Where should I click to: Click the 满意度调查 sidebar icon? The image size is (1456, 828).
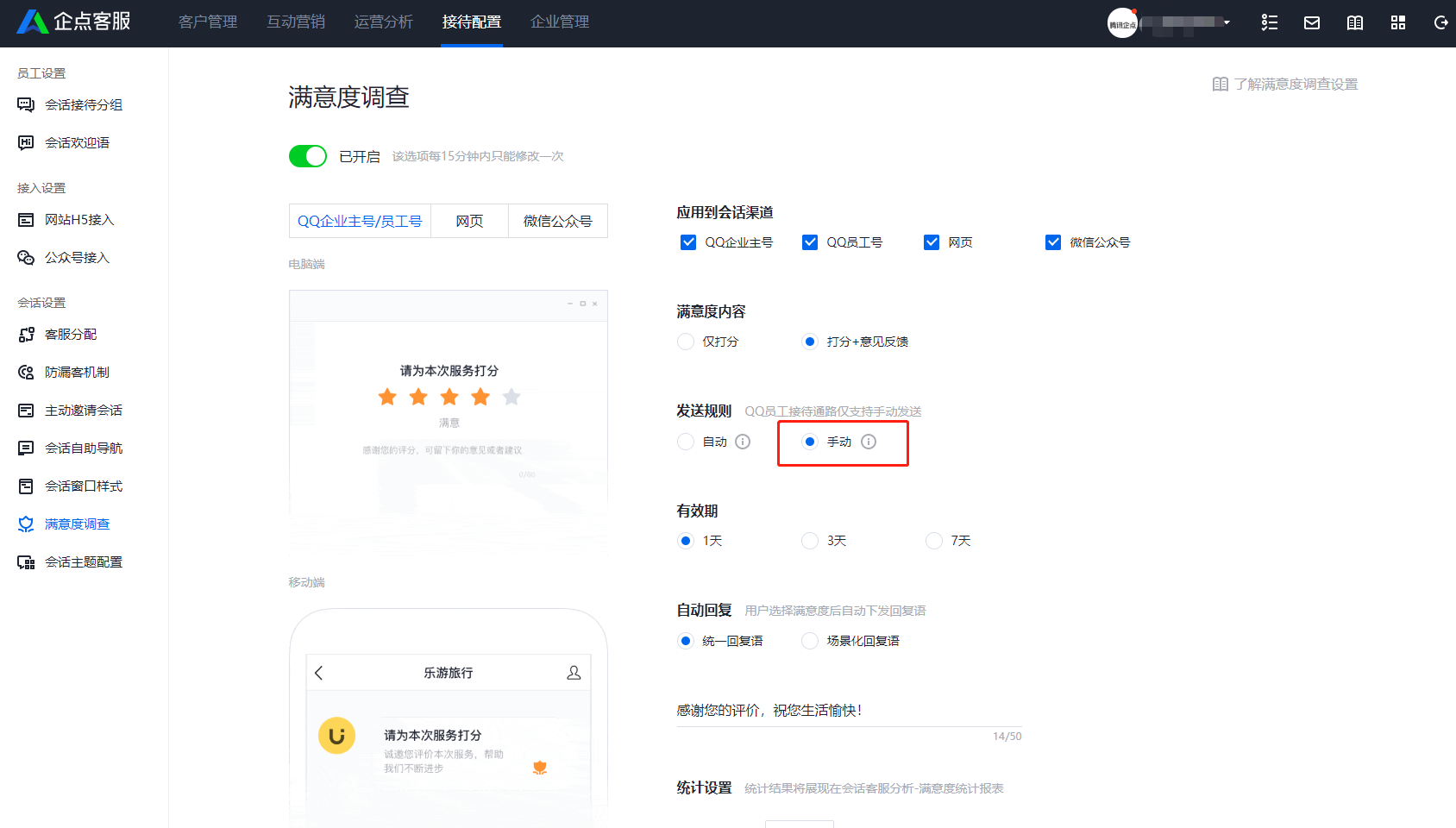tap(26, 524)
